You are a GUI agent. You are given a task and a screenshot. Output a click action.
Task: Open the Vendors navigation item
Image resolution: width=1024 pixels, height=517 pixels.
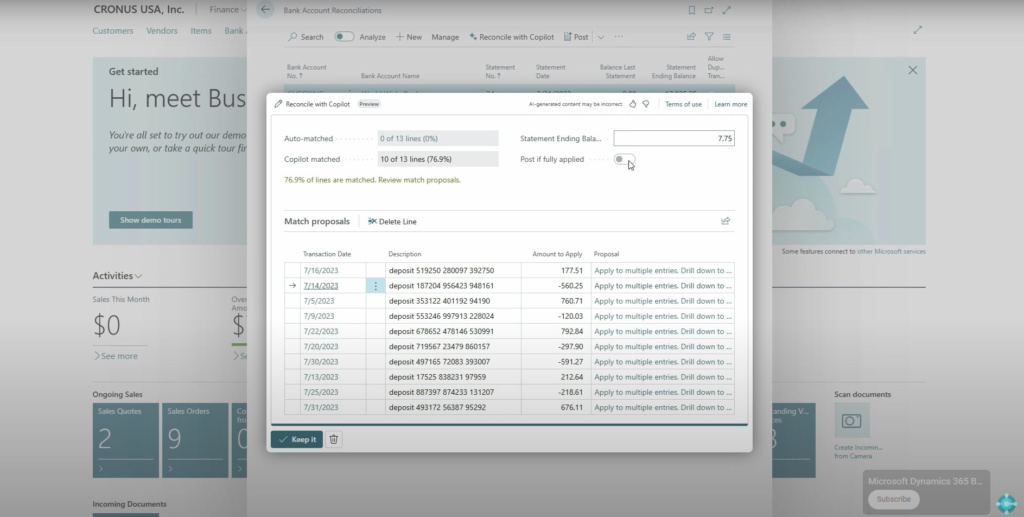[x=162, y=31]
